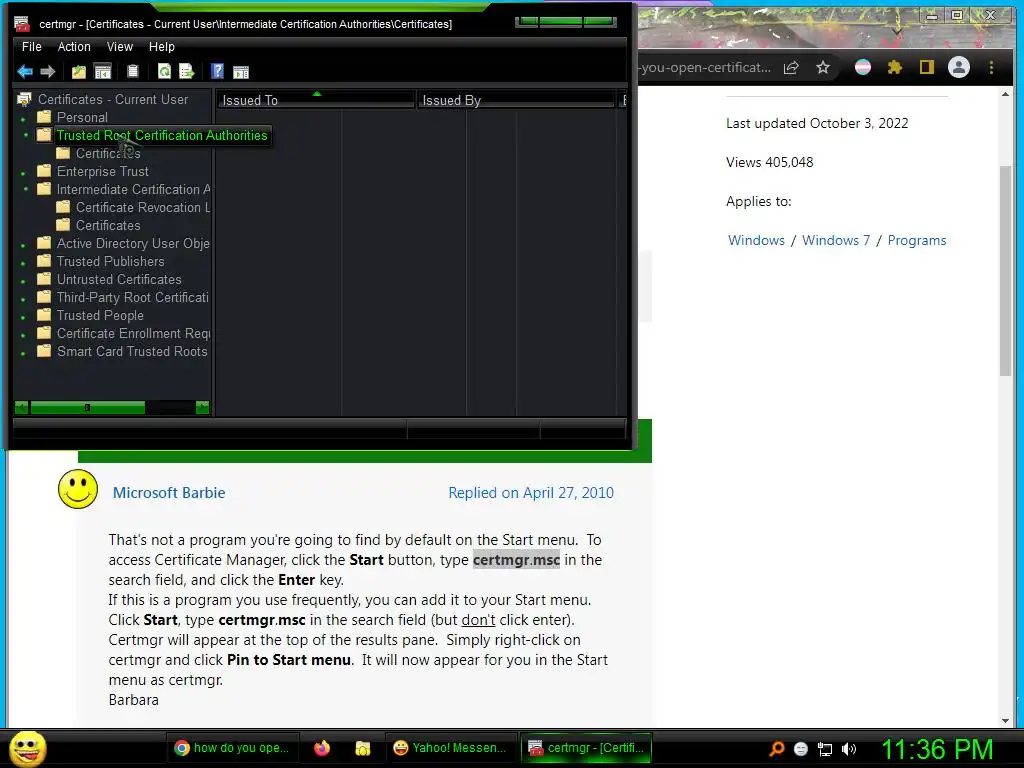Click the network tray icon
The image size is (1024, 768).
click(x=825, y=749)
